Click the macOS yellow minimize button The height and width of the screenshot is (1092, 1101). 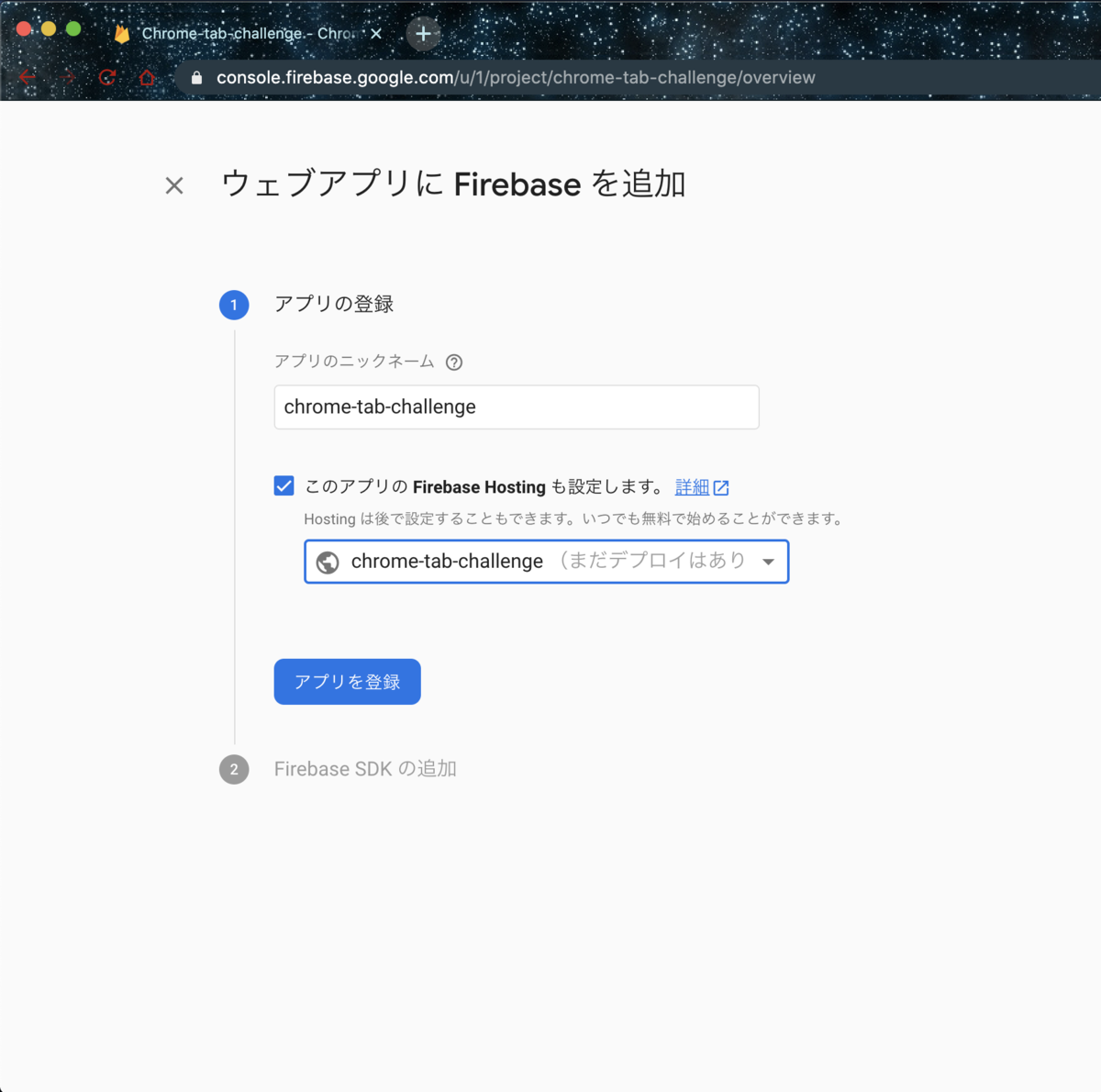pyautogui.click(x=49, y=28)
